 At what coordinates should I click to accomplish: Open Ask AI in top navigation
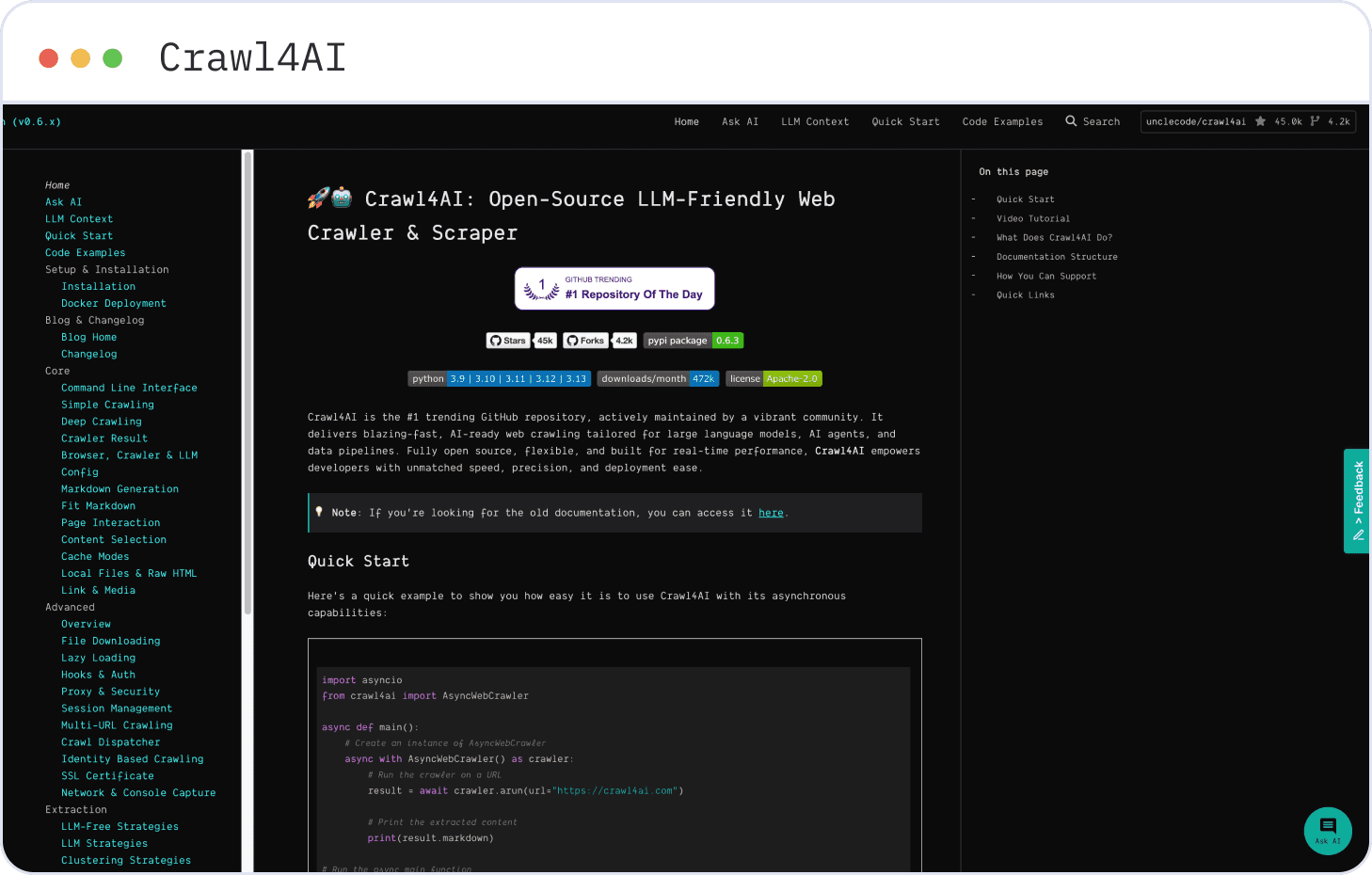(740, 122)
